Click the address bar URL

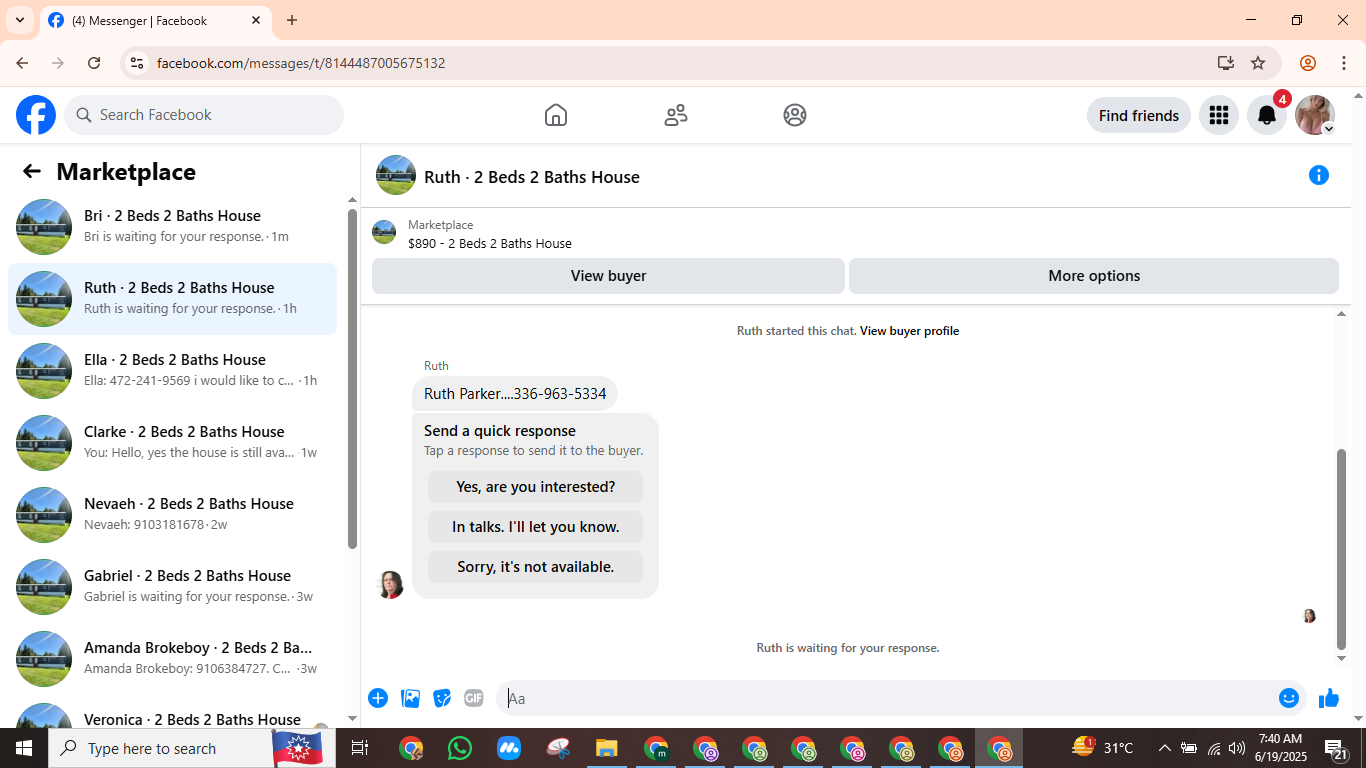click(x=301, y=63)
